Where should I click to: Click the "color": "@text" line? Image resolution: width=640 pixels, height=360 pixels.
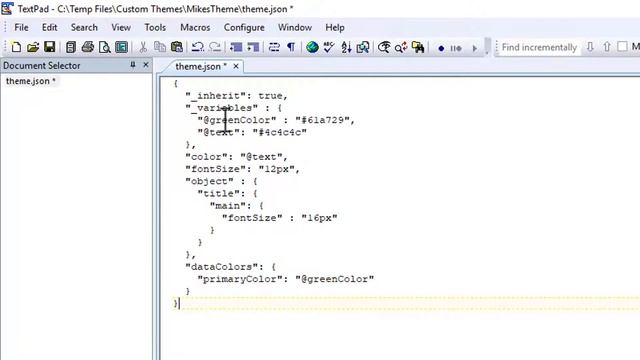tap(236, 157)
